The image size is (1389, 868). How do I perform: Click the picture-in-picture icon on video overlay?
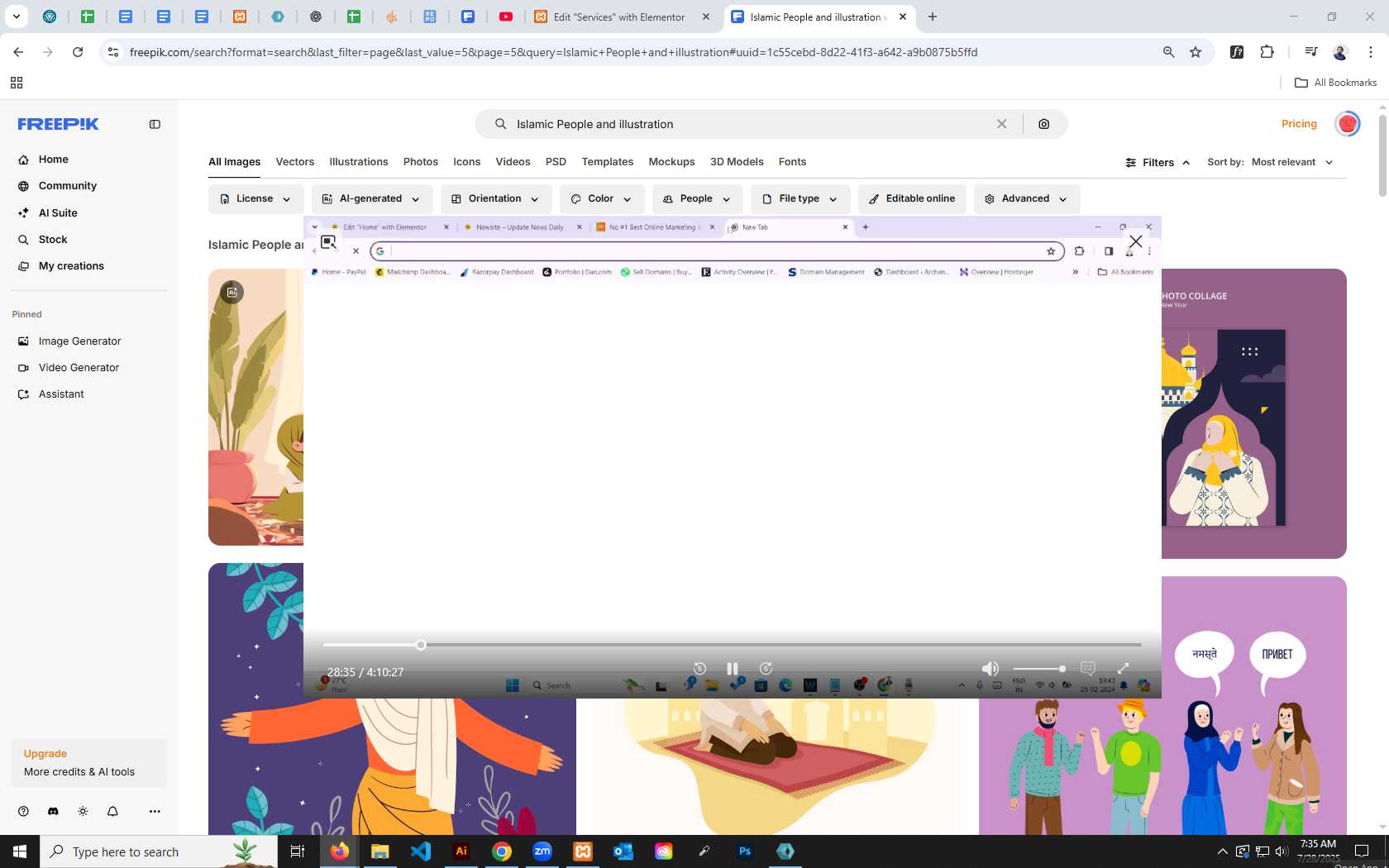tap(328, 242)
